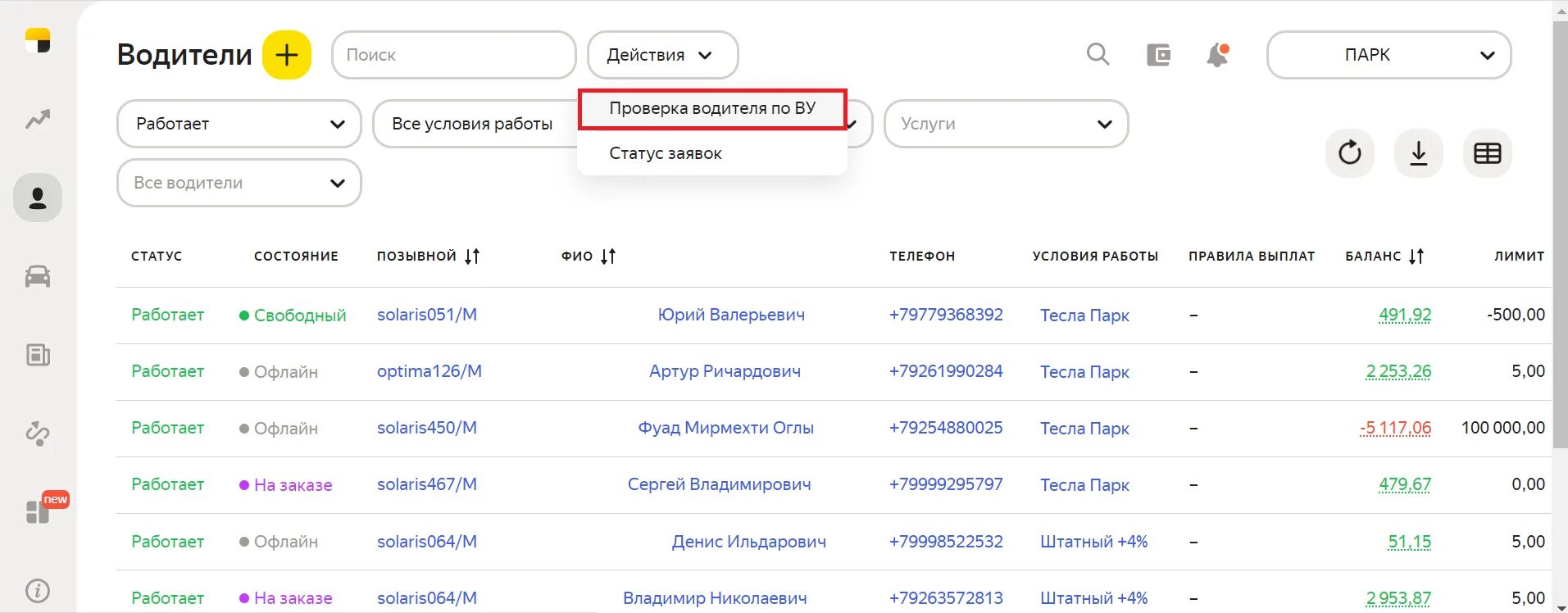Click the magnifier search icon in header
This screenshot has height=613, width=1568.
pos(1098,55)
